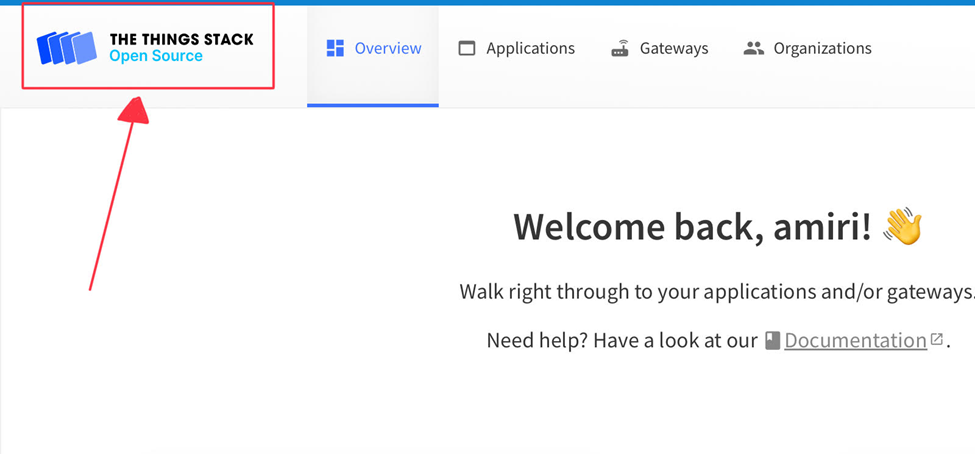
Task: Click the Documentation book icon
Action: [x=772, y=340]
